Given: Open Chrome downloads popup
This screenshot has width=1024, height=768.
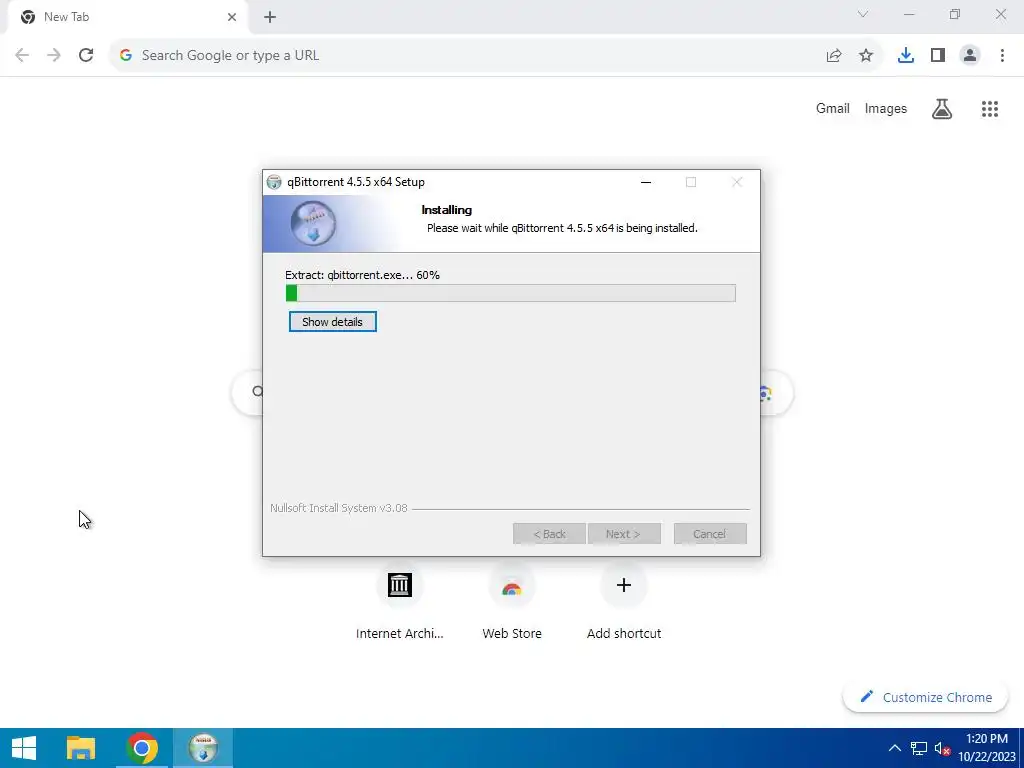Looking at the screenshot, I should 906,56.
